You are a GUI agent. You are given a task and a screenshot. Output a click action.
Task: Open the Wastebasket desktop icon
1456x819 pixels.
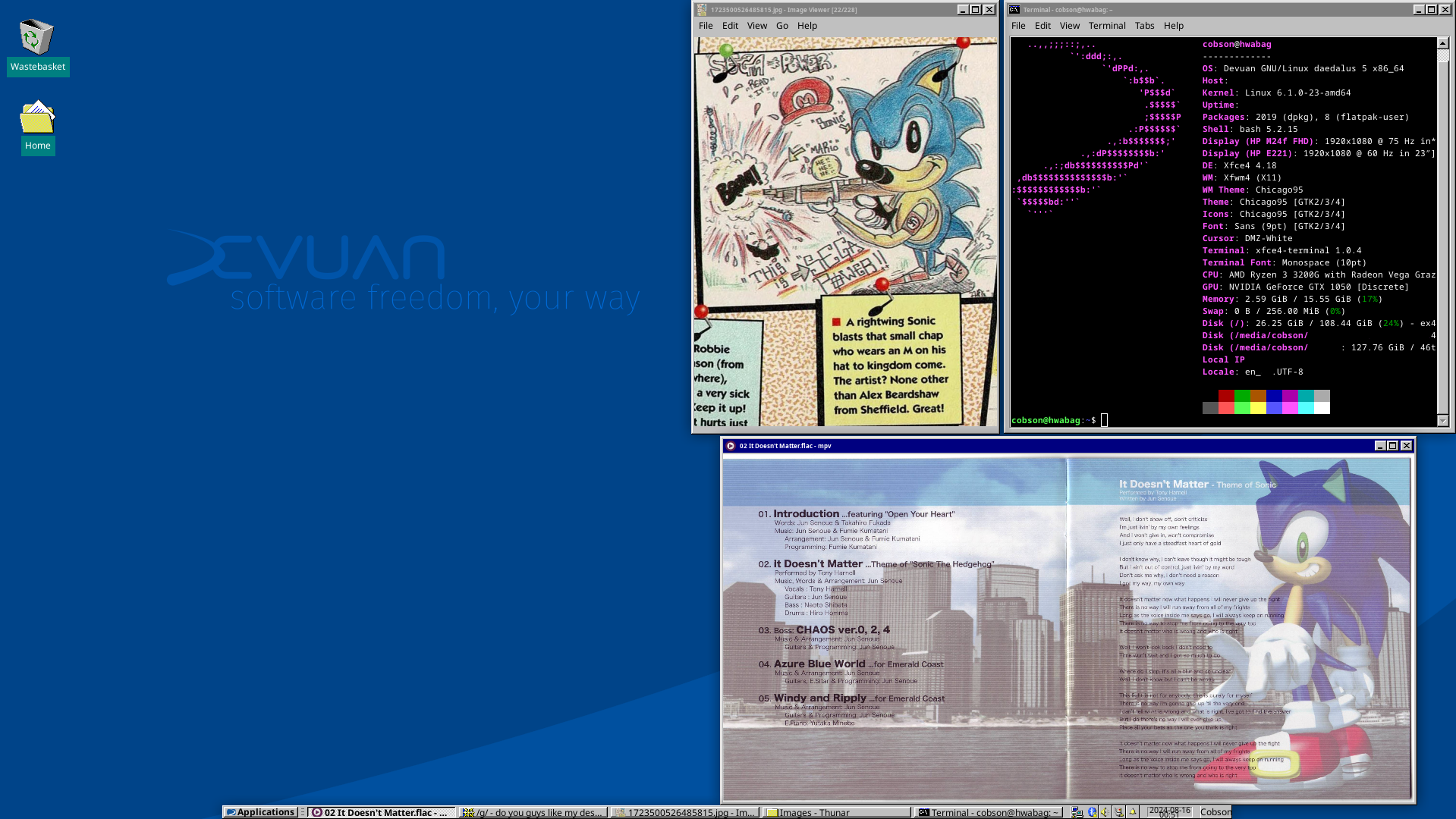click(37, 45)
